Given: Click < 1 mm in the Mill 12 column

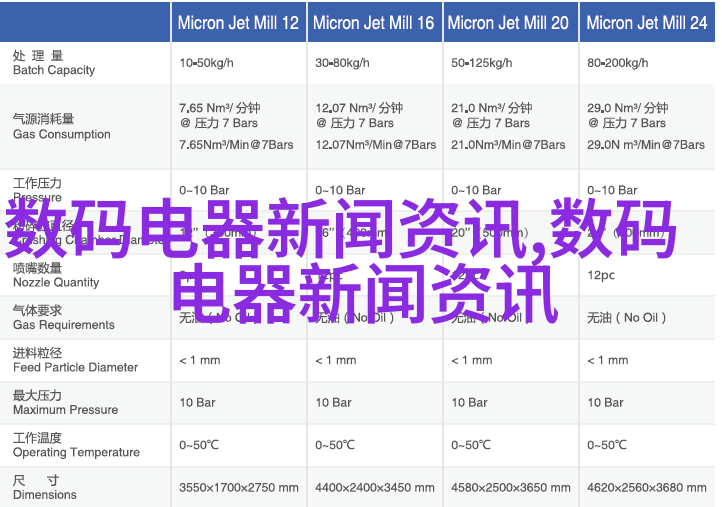Looking at the screenshot, I should [199, 361].
